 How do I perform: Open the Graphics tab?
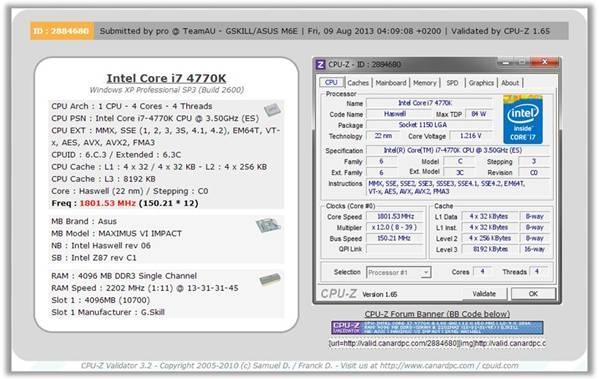point(481,83)
